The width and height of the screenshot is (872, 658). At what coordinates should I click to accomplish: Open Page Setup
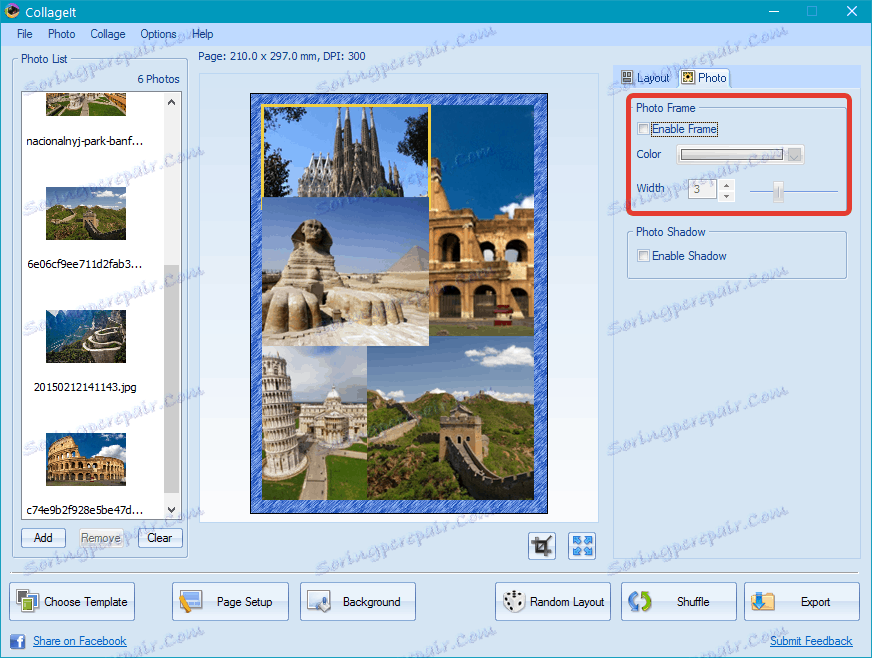(230, 602)
